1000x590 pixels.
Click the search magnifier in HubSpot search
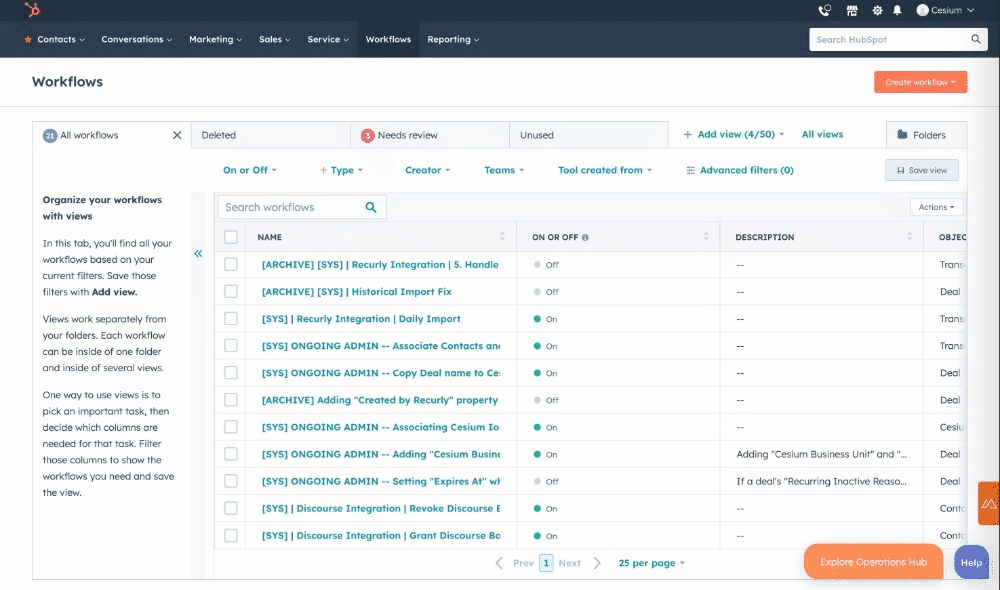[x=976, y=39]
